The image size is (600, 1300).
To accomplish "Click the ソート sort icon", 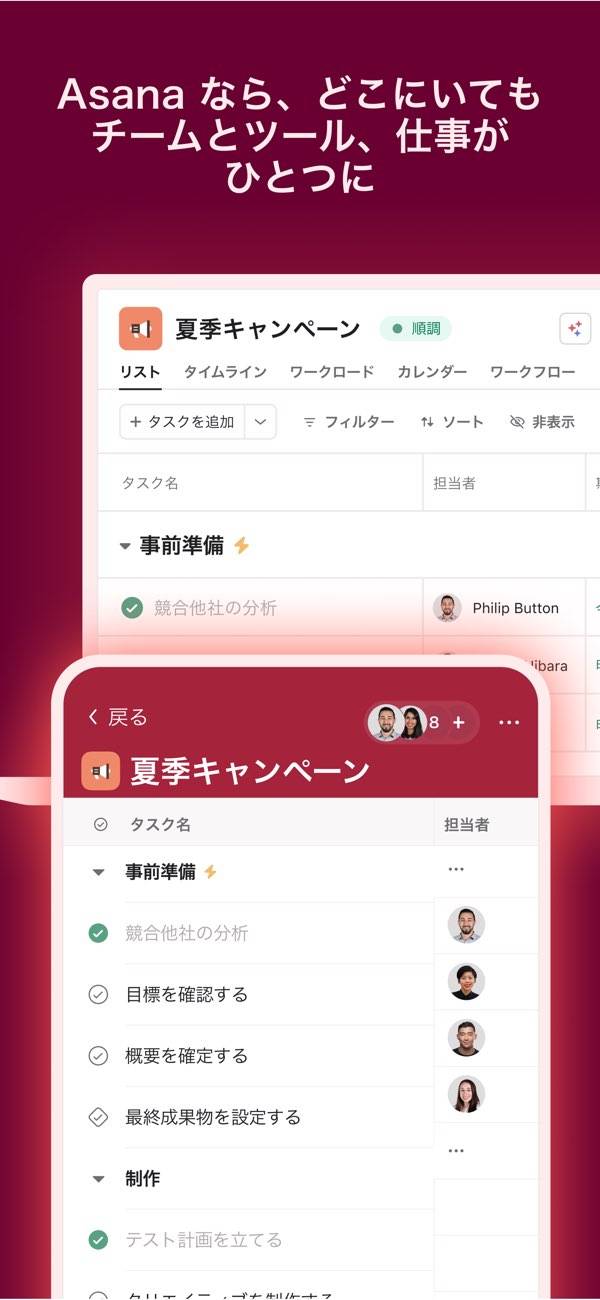I will tap(427, 422).
